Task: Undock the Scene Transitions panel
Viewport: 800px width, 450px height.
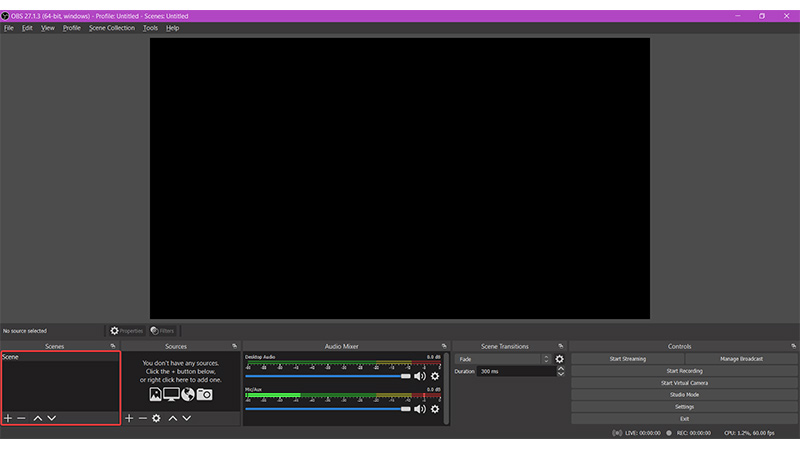Action: point(561,346)
